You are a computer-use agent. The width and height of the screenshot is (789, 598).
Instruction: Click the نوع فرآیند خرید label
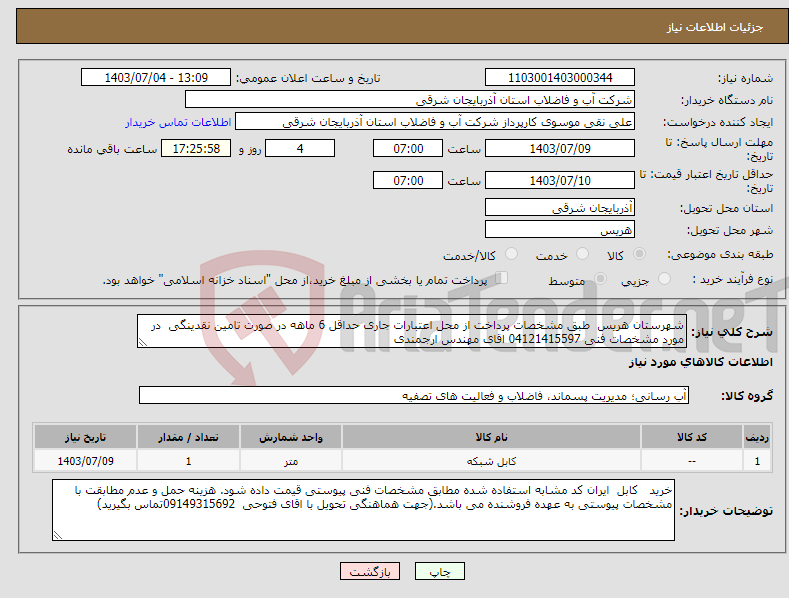point(733,279)
